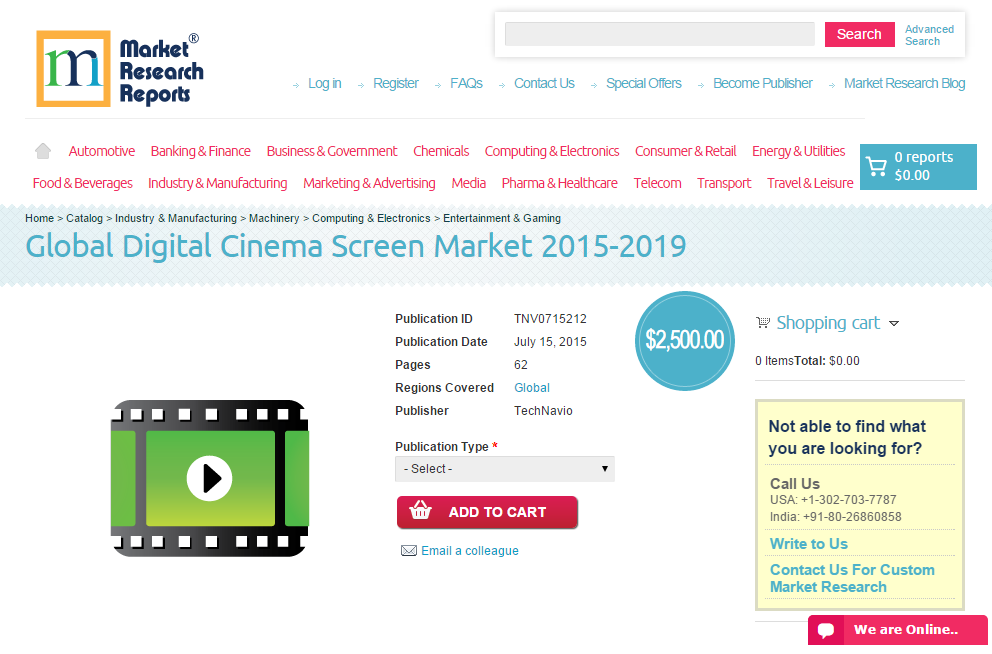This screenshot has width=992, height=654.
Task: Click the ADD TO CART button
Action: click(487, 511)
